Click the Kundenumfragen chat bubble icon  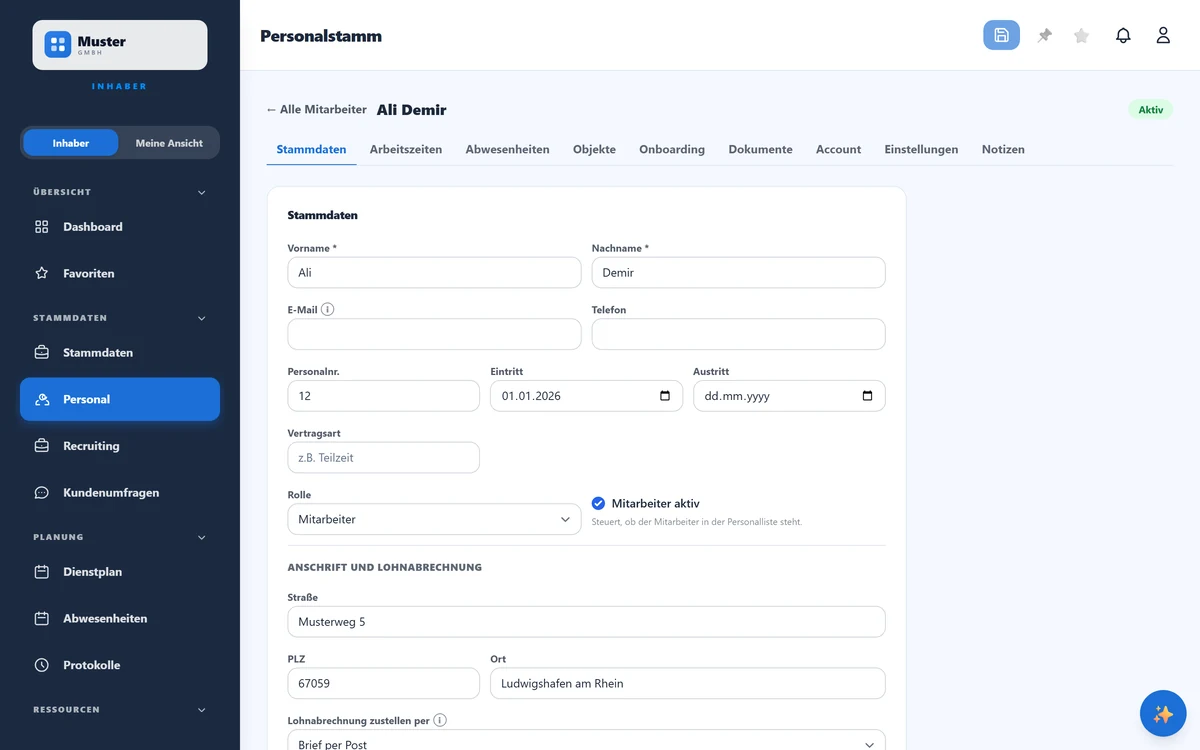42,493
